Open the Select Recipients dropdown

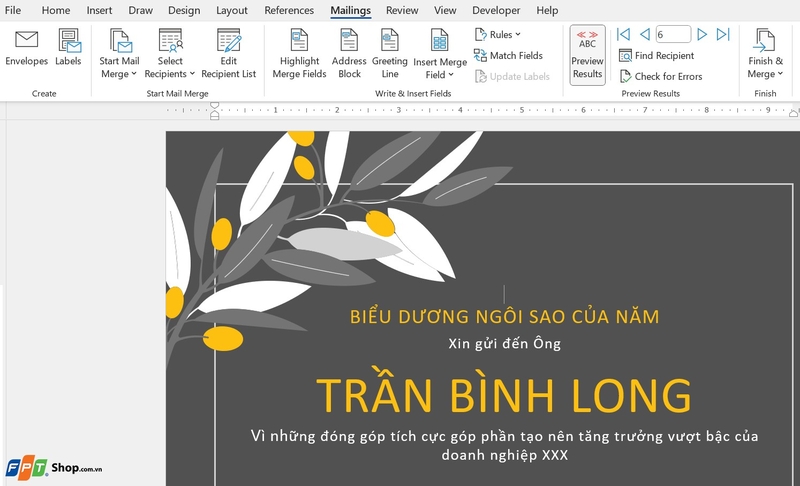[170, 54]
